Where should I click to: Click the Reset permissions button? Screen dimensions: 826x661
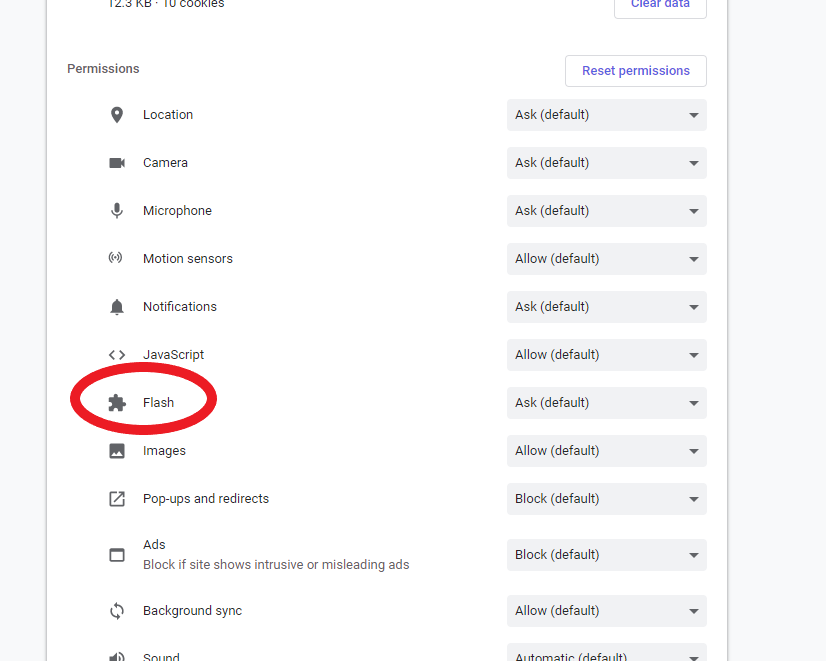coord(636,71)
